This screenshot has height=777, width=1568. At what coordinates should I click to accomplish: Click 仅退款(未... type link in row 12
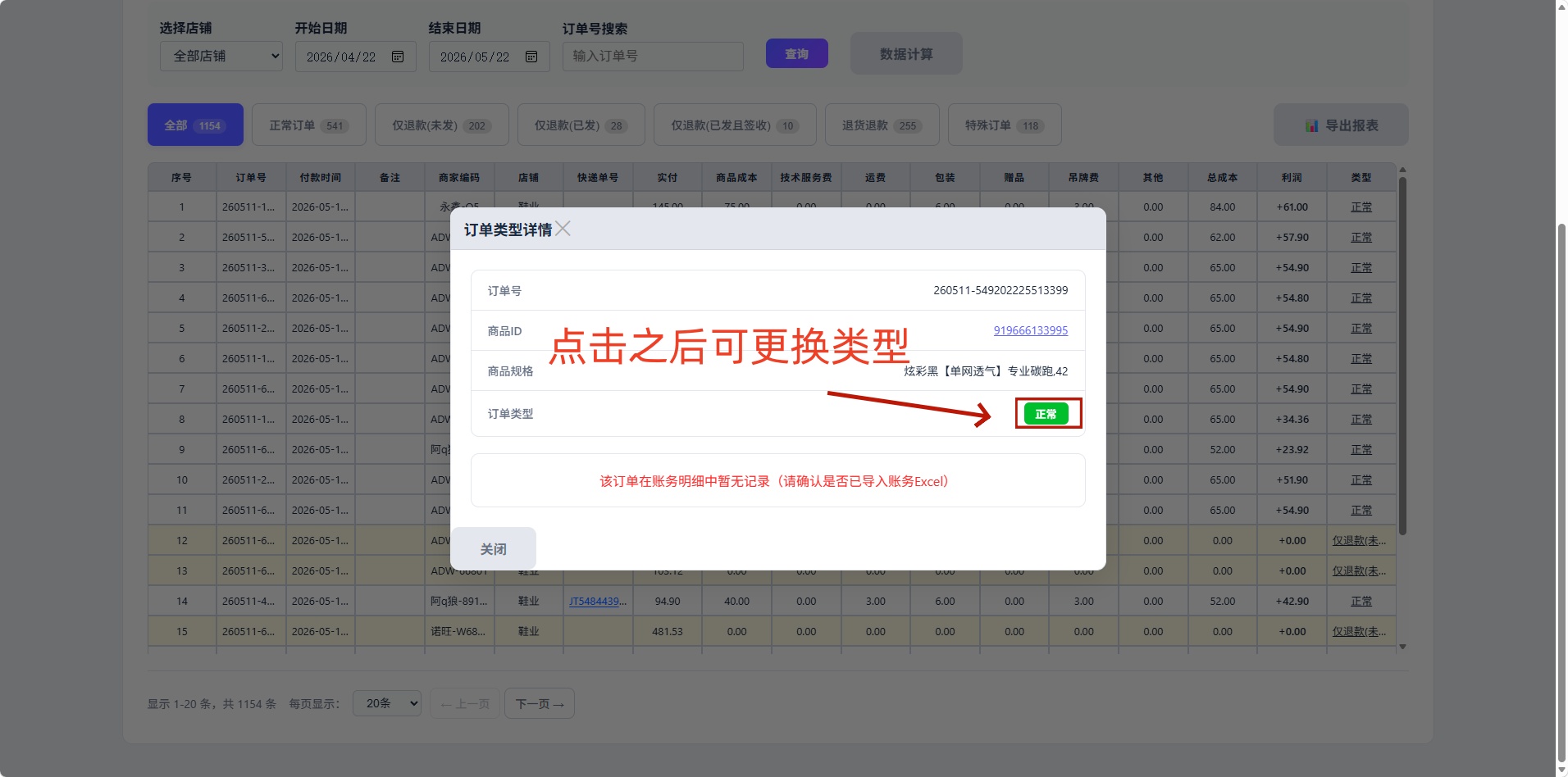pos(1359,540)
